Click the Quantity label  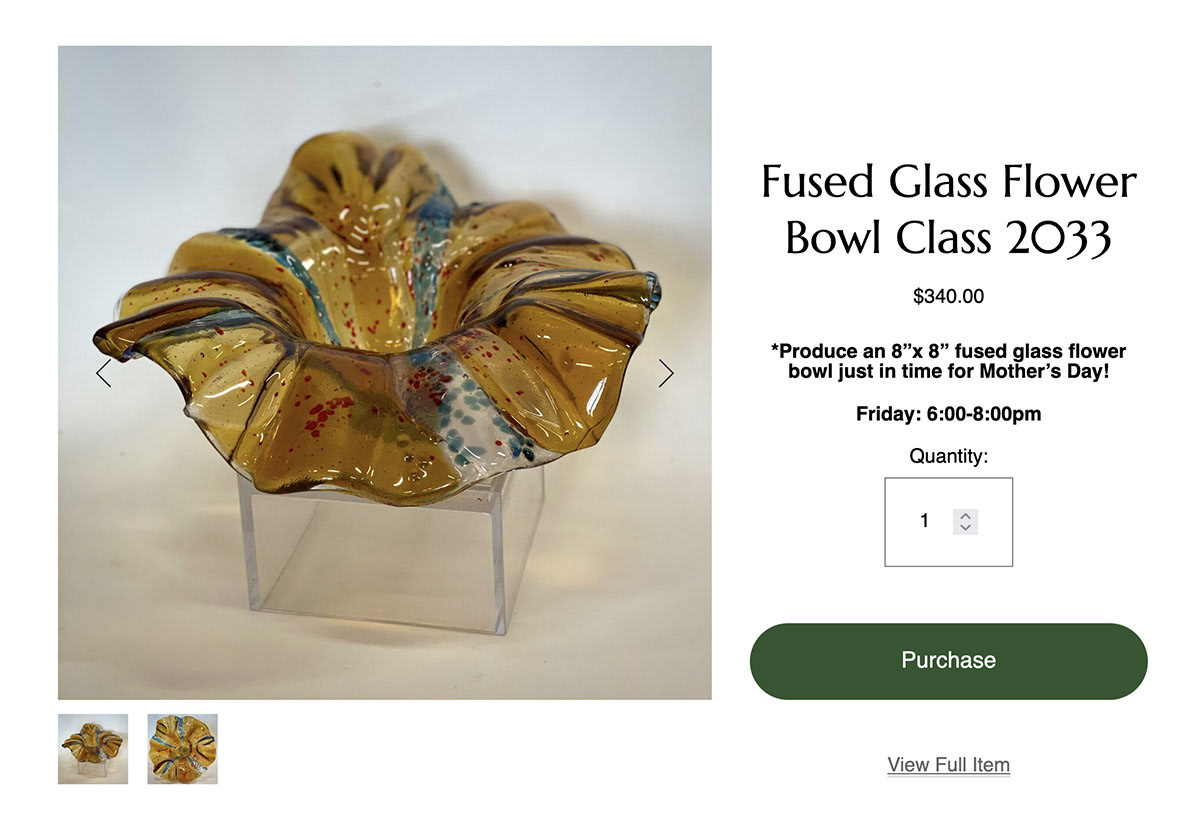tap(948, 456)
